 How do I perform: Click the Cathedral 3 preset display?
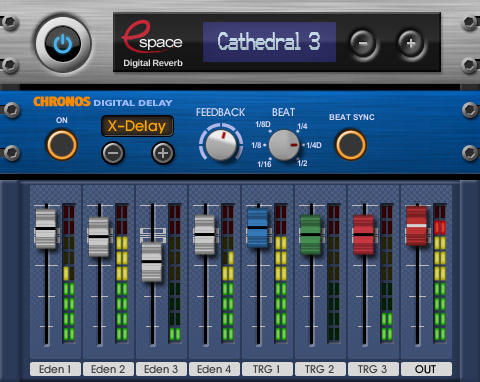point(269,42)
